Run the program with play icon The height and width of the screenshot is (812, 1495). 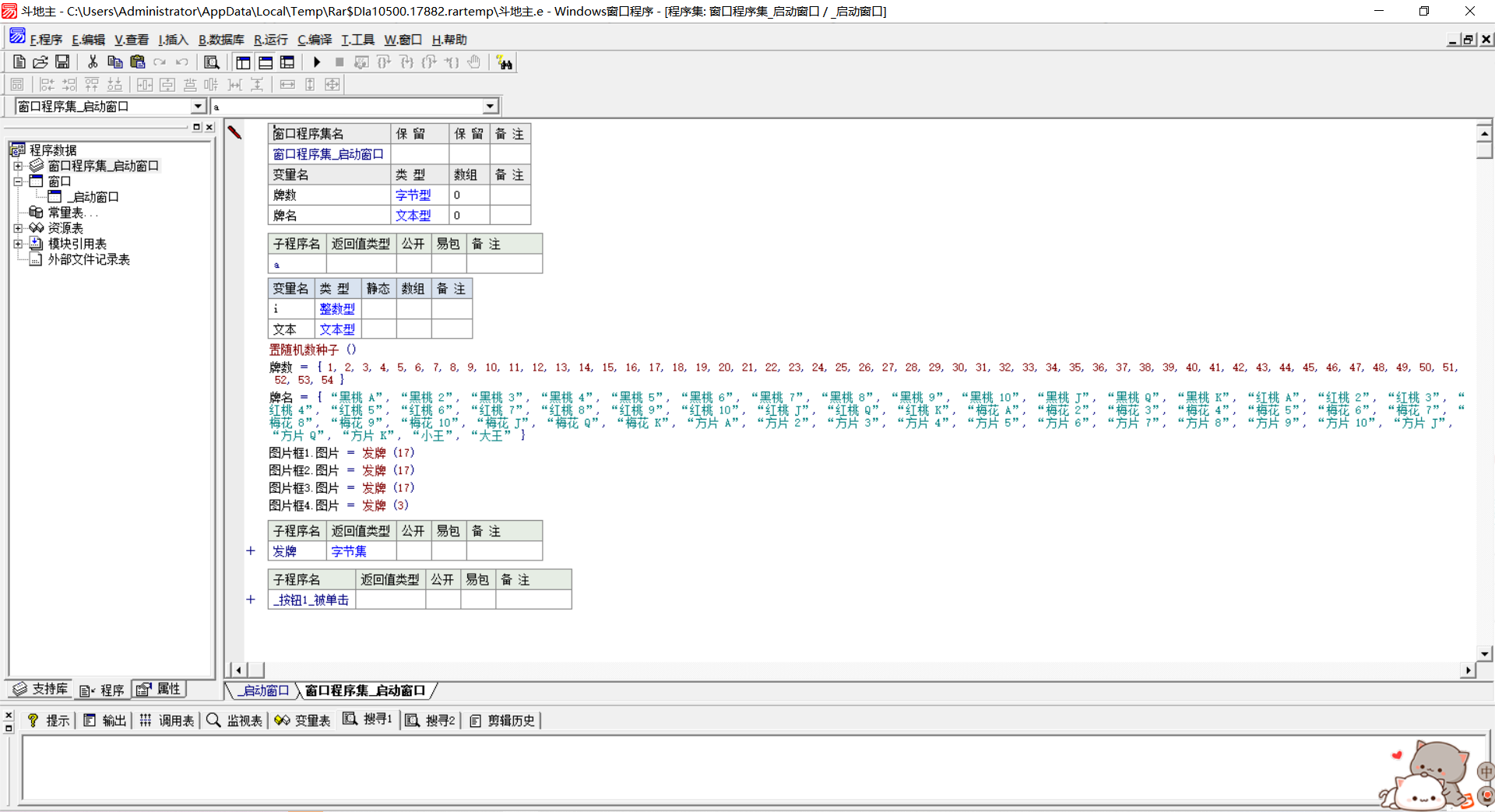(x=317, y=62)
